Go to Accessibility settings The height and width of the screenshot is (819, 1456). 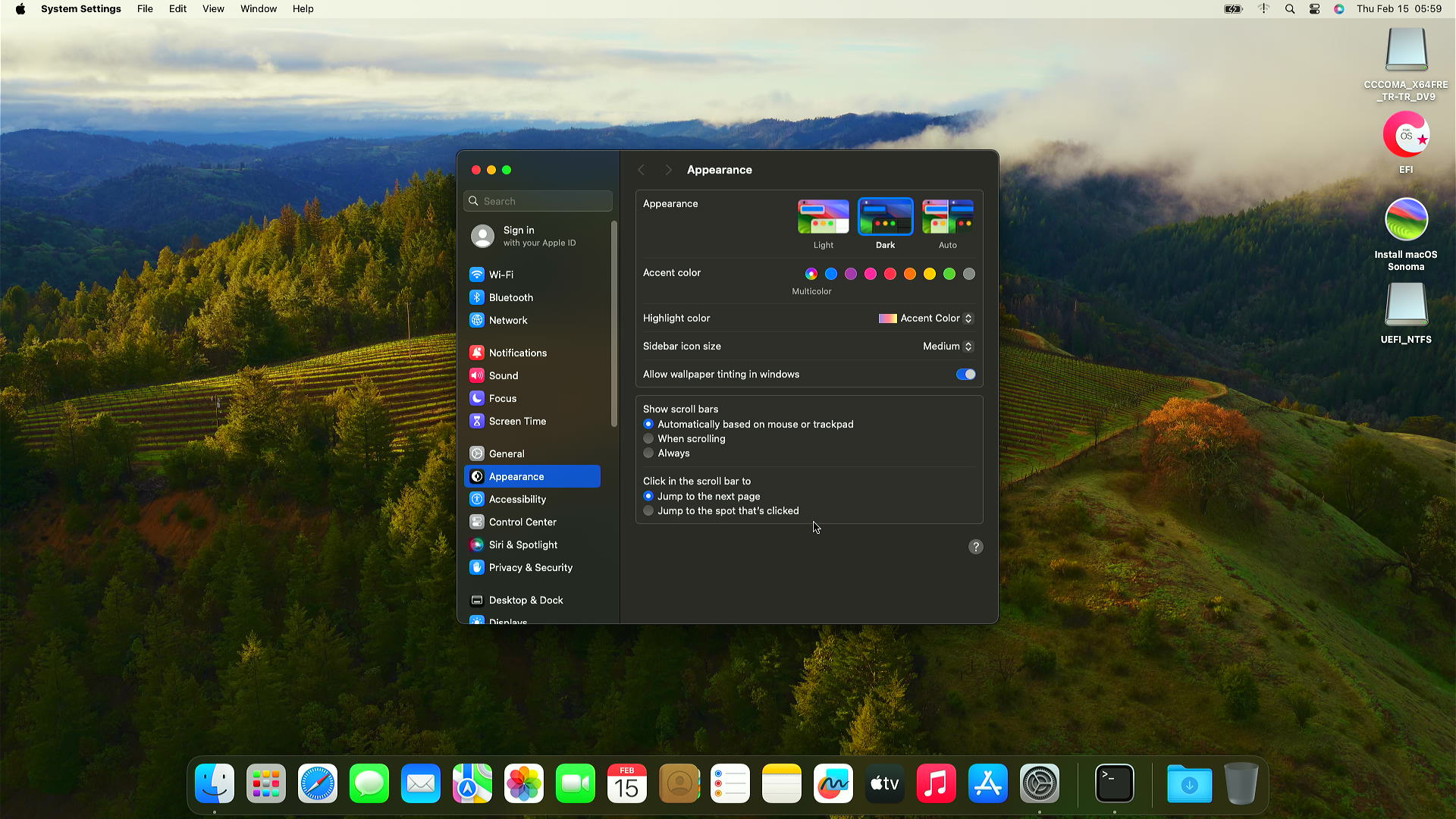coord(517,499)
